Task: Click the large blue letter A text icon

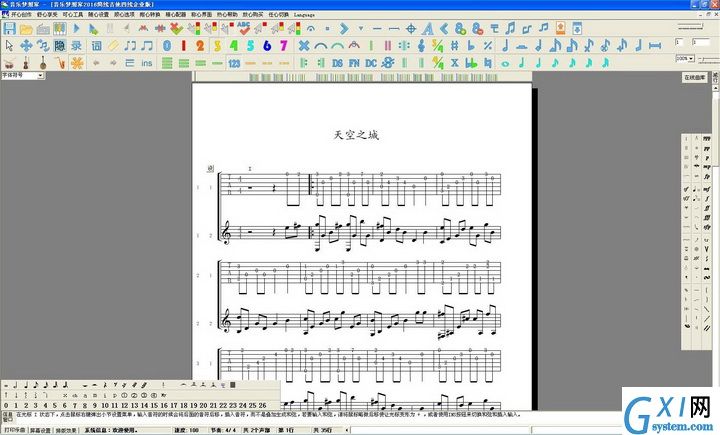Action: pyautogui.click(x=428, y=29)
